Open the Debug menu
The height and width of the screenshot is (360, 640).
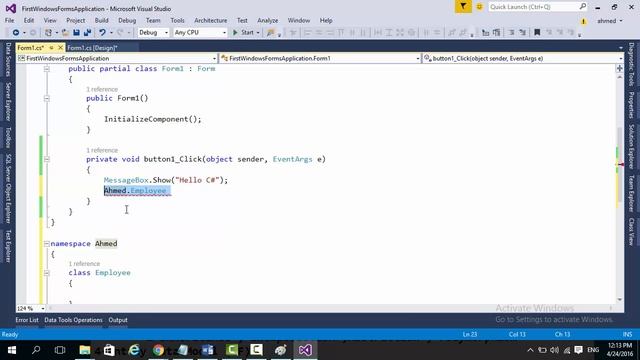click(x=127, y=20)
